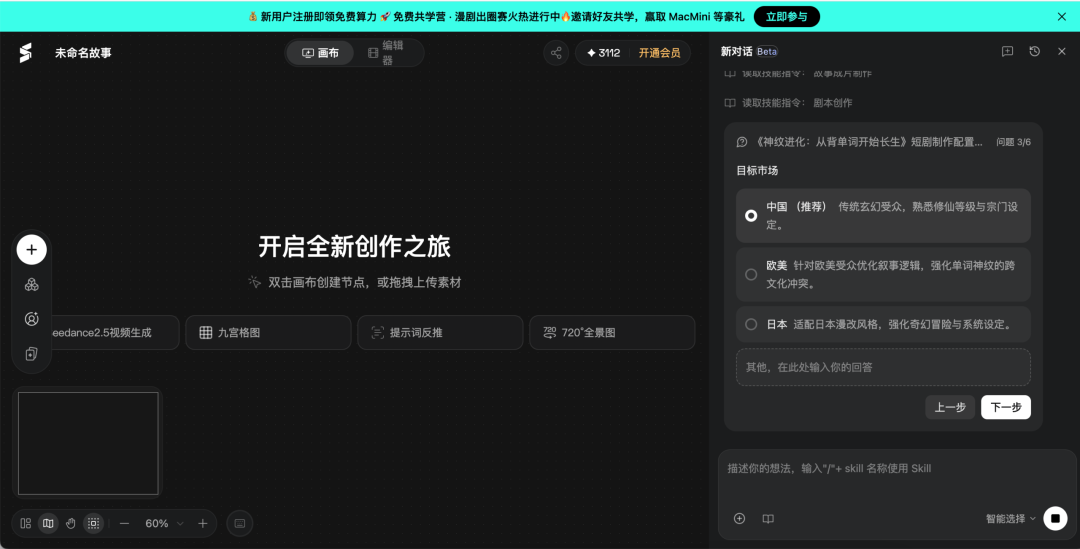This screenshot has height=549, width=1080.
Task: Click the layout panel icon in bottom toolbar
Action: click(25, 524)
